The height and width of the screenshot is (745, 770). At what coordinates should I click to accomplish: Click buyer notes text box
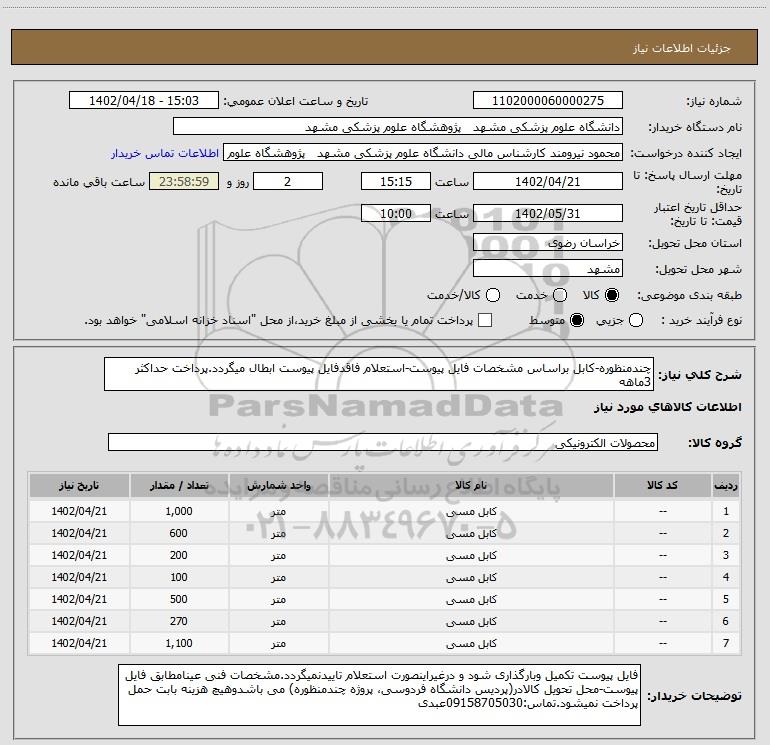point(379,694)
